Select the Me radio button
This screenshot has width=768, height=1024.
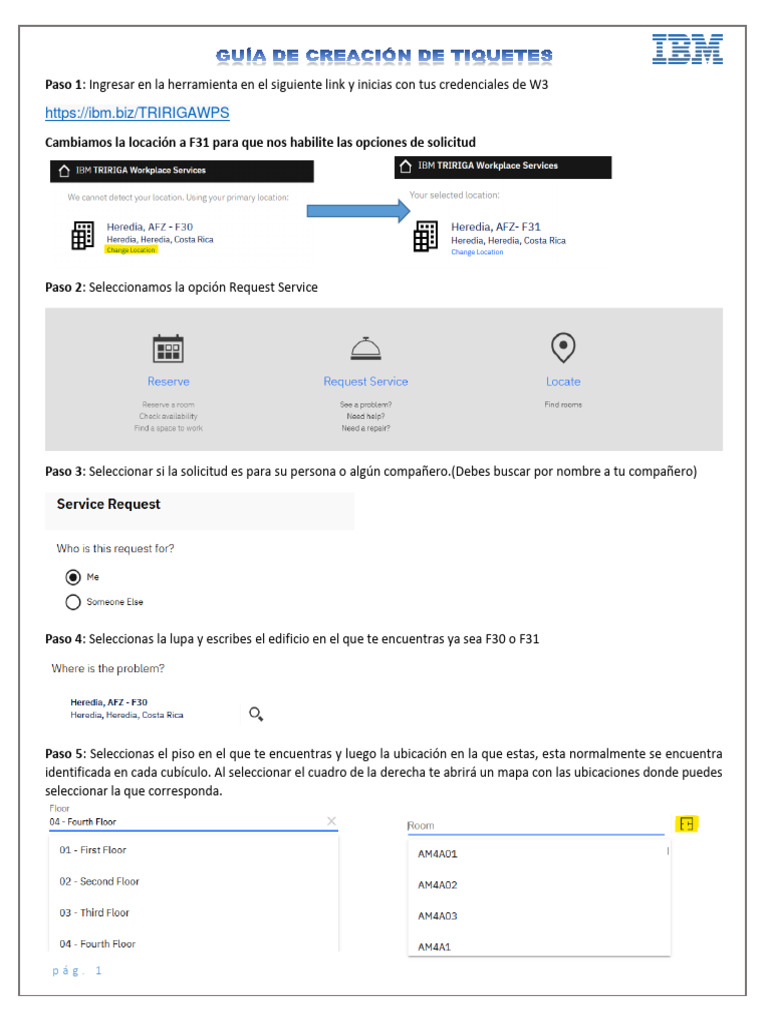pos(73,577)
